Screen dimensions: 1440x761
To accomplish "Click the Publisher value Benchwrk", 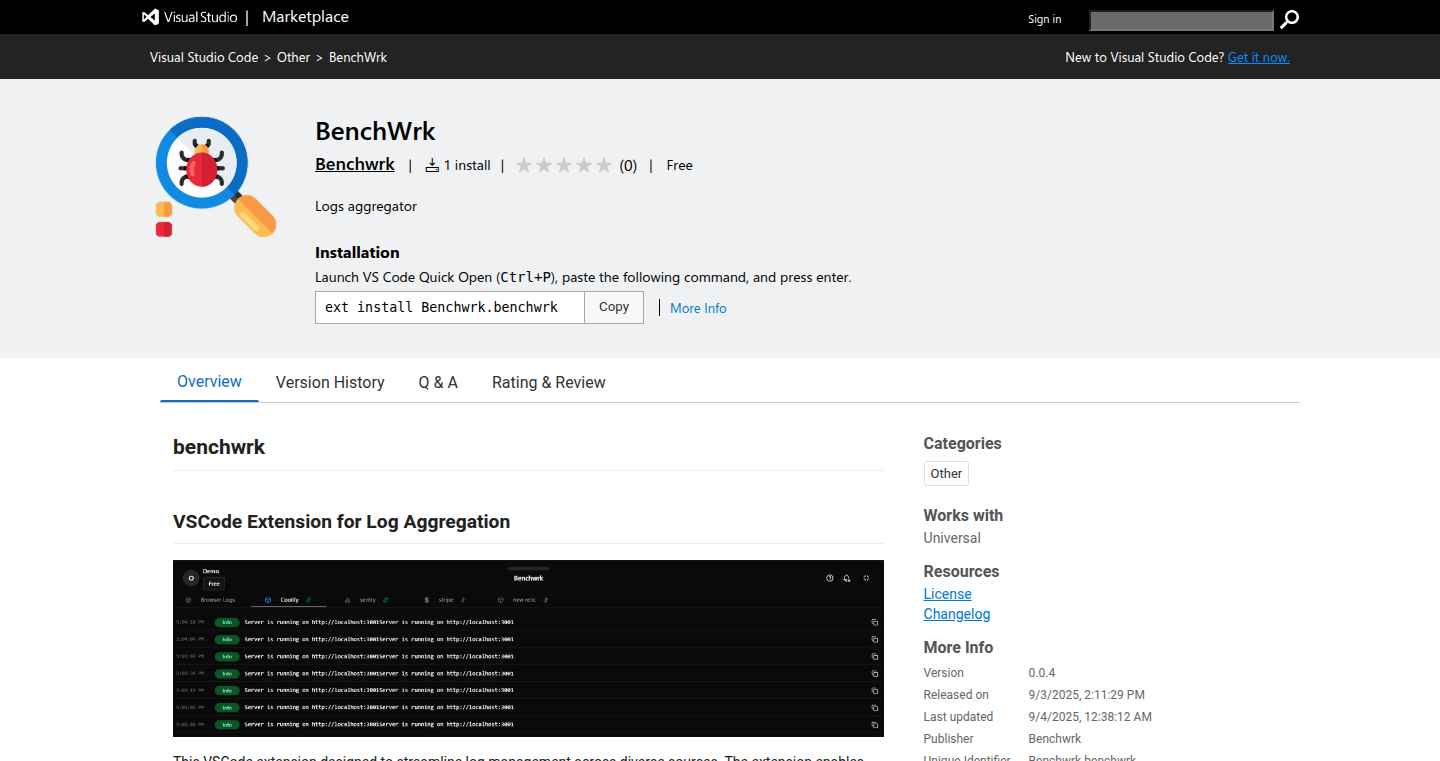I will [x=1055, y=739].
